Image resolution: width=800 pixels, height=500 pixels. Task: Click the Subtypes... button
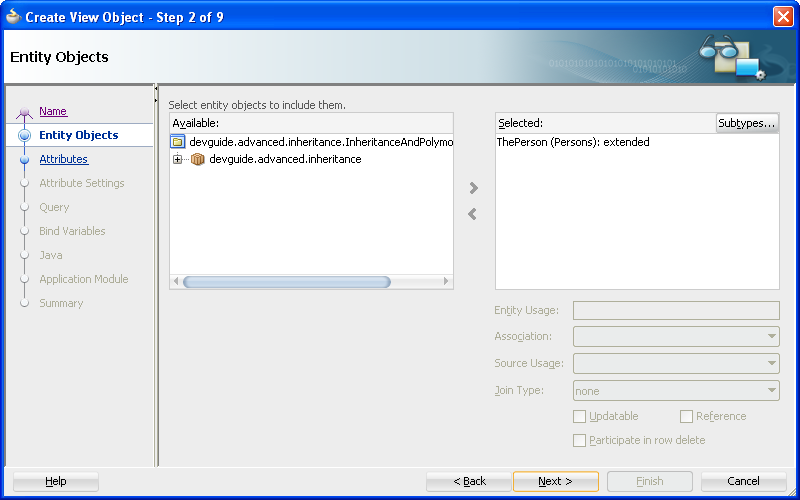coord(747,123)
